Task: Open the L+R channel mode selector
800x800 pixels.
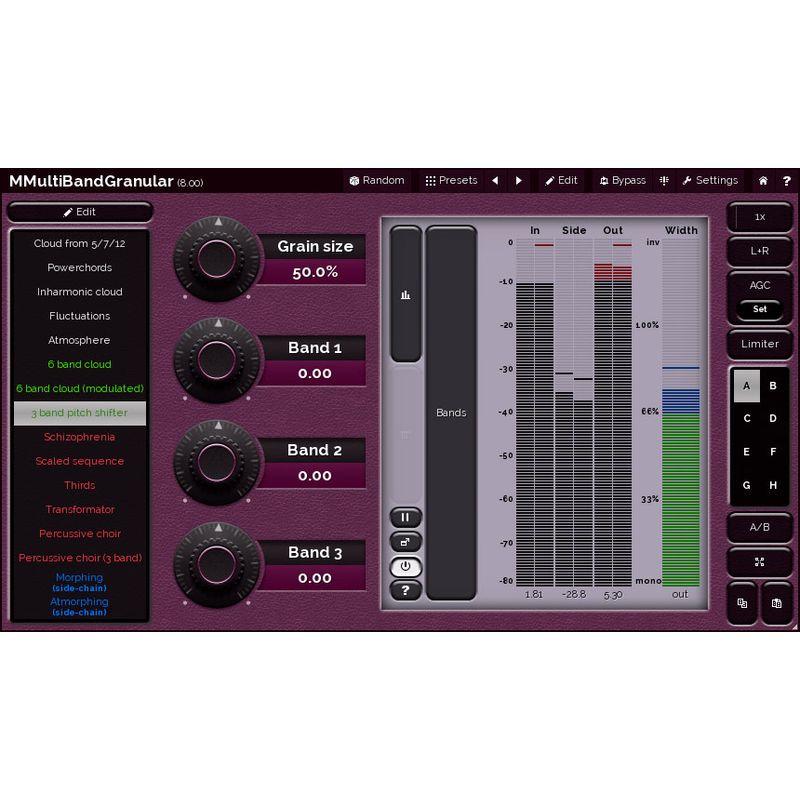Action: (x=760, y=251)
